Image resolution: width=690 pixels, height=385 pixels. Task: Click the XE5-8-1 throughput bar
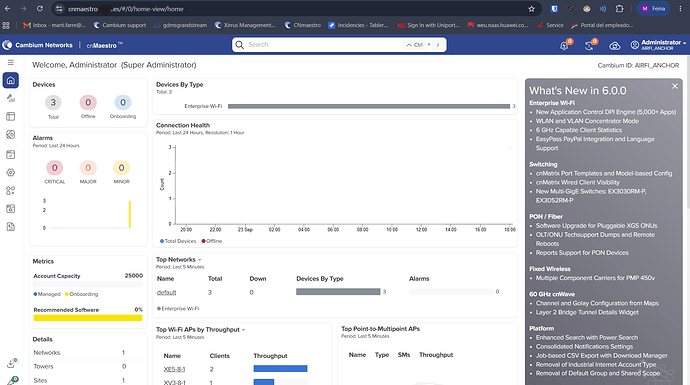point(280,369)
